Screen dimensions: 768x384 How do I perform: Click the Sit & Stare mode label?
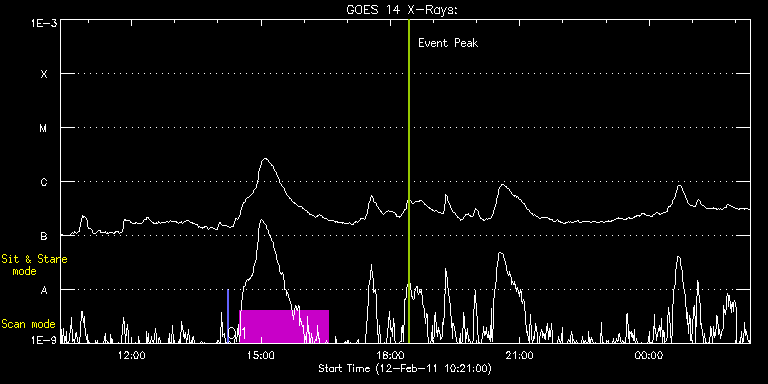click(x=34, y=265)
